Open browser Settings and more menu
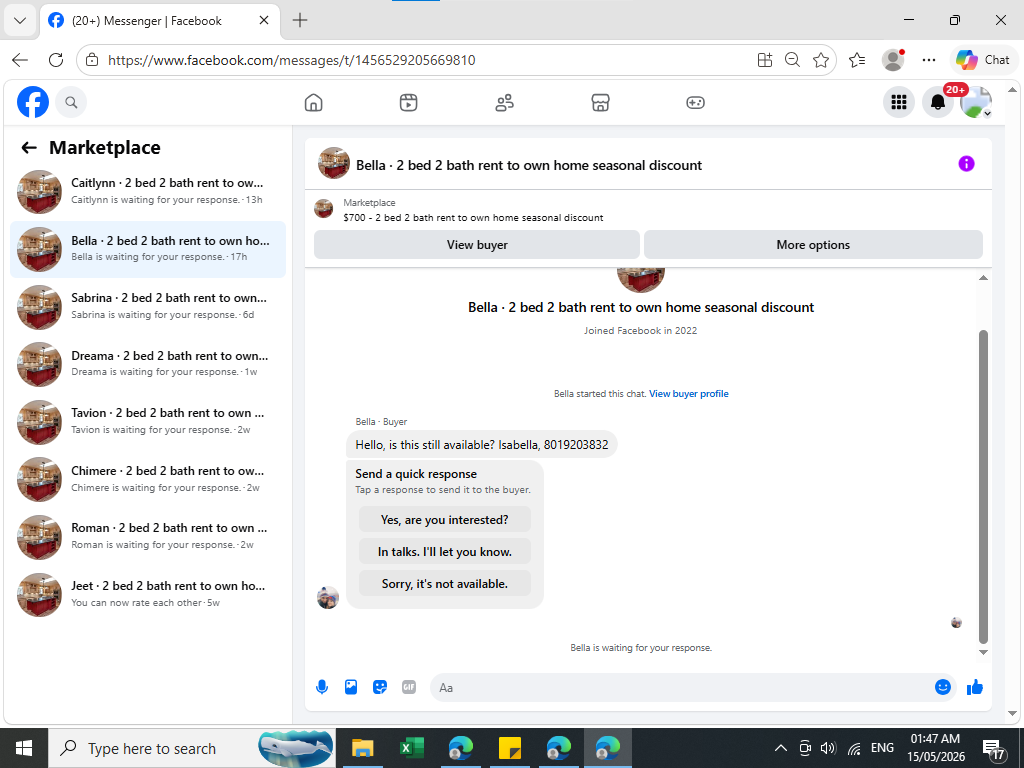This screenshot has height=768, width=1024. 929,60
